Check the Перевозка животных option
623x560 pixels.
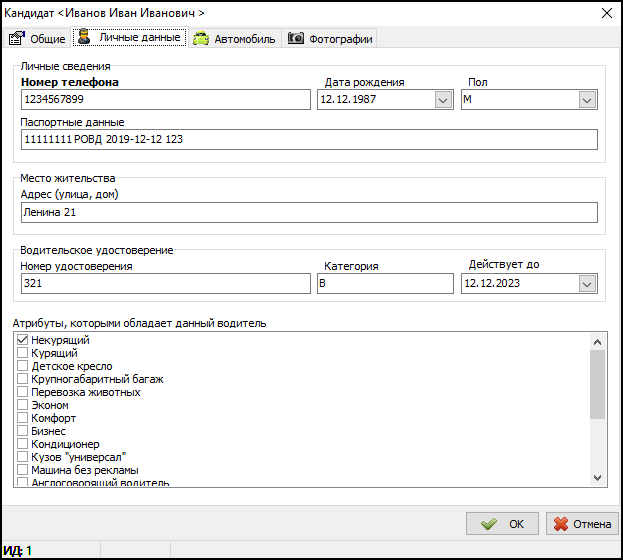23,393
